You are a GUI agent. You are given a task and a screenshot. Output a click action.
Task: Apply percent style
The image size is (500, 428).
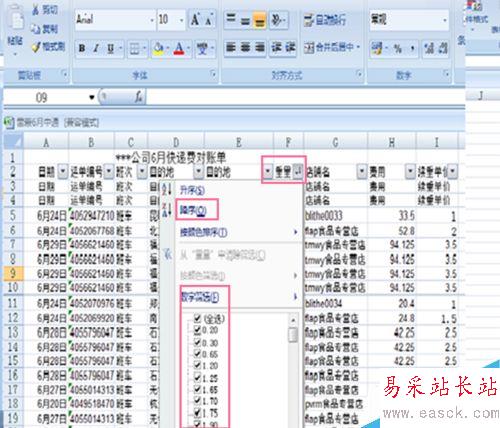coord(398,49)
